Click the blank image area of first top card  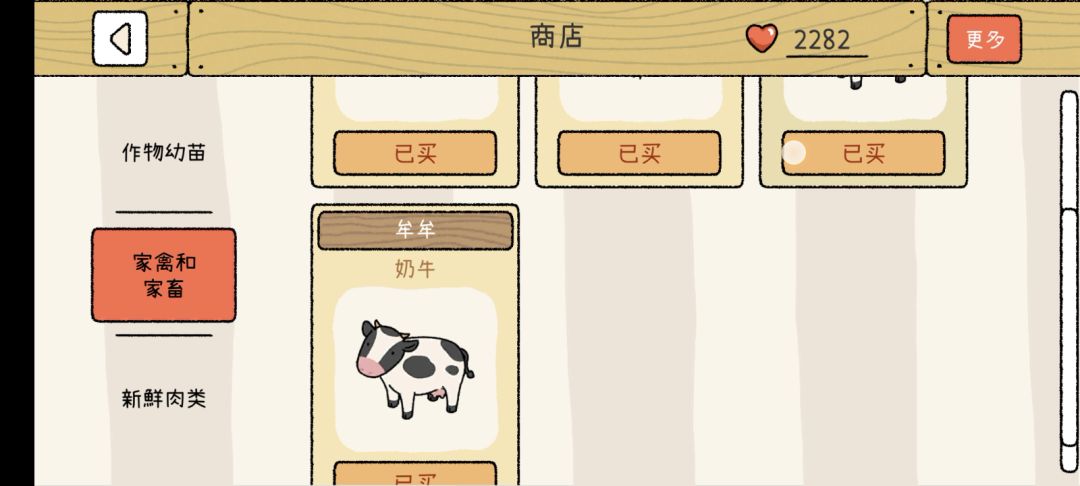(x=416, y=99)
